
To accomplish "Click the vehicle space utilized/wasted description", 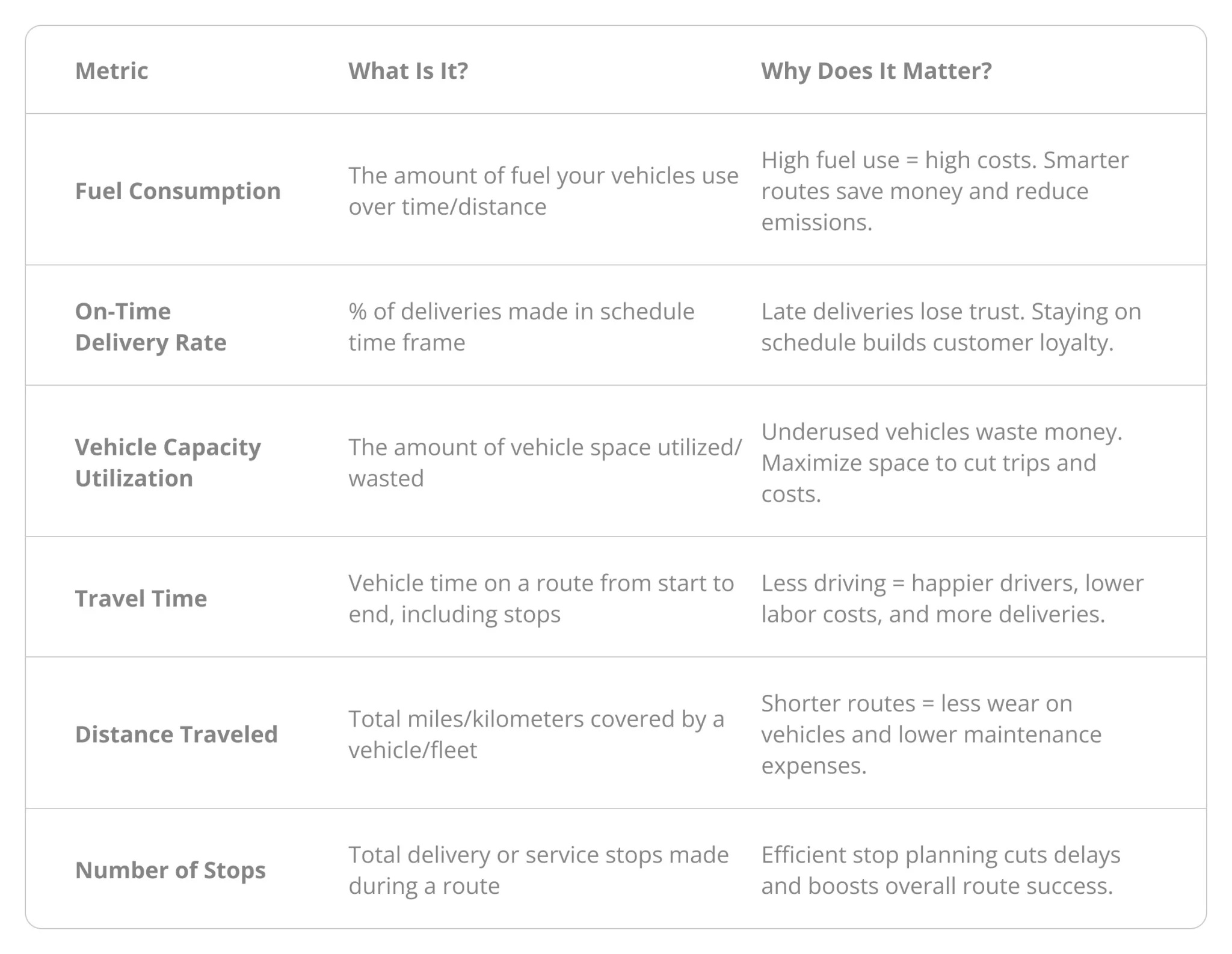I will [544, 463].
